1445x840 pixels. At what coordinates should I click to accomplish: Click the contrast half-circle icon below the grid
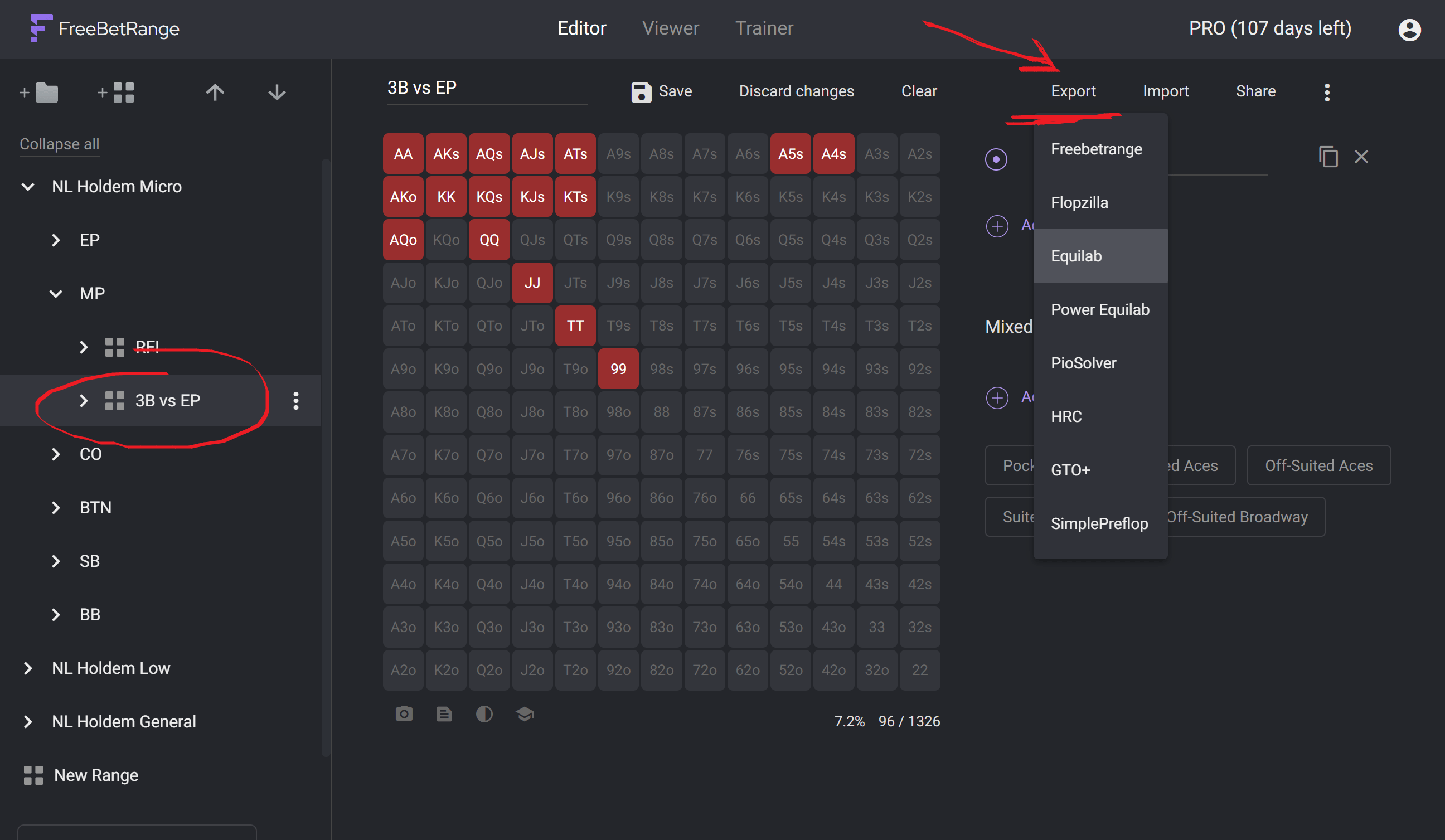(484, 714)
